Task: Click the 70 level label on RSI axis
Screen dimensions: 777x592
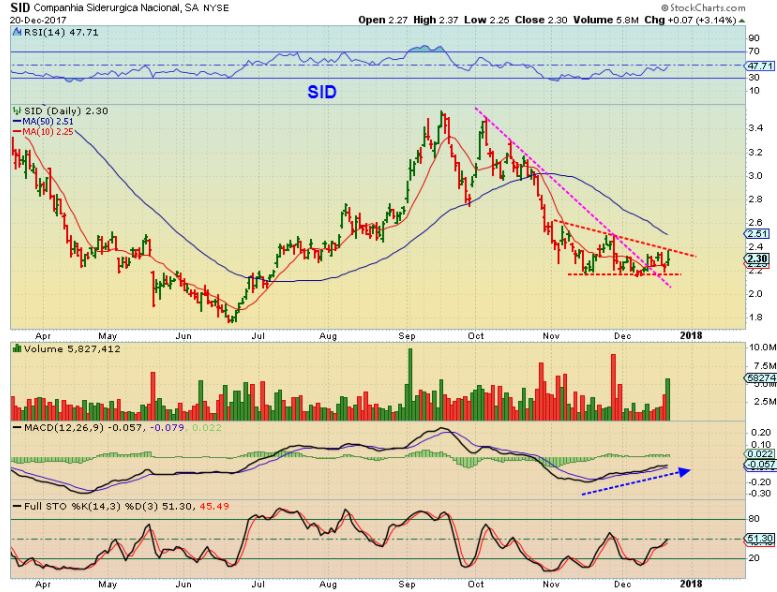Action: (x=754, y=52)
